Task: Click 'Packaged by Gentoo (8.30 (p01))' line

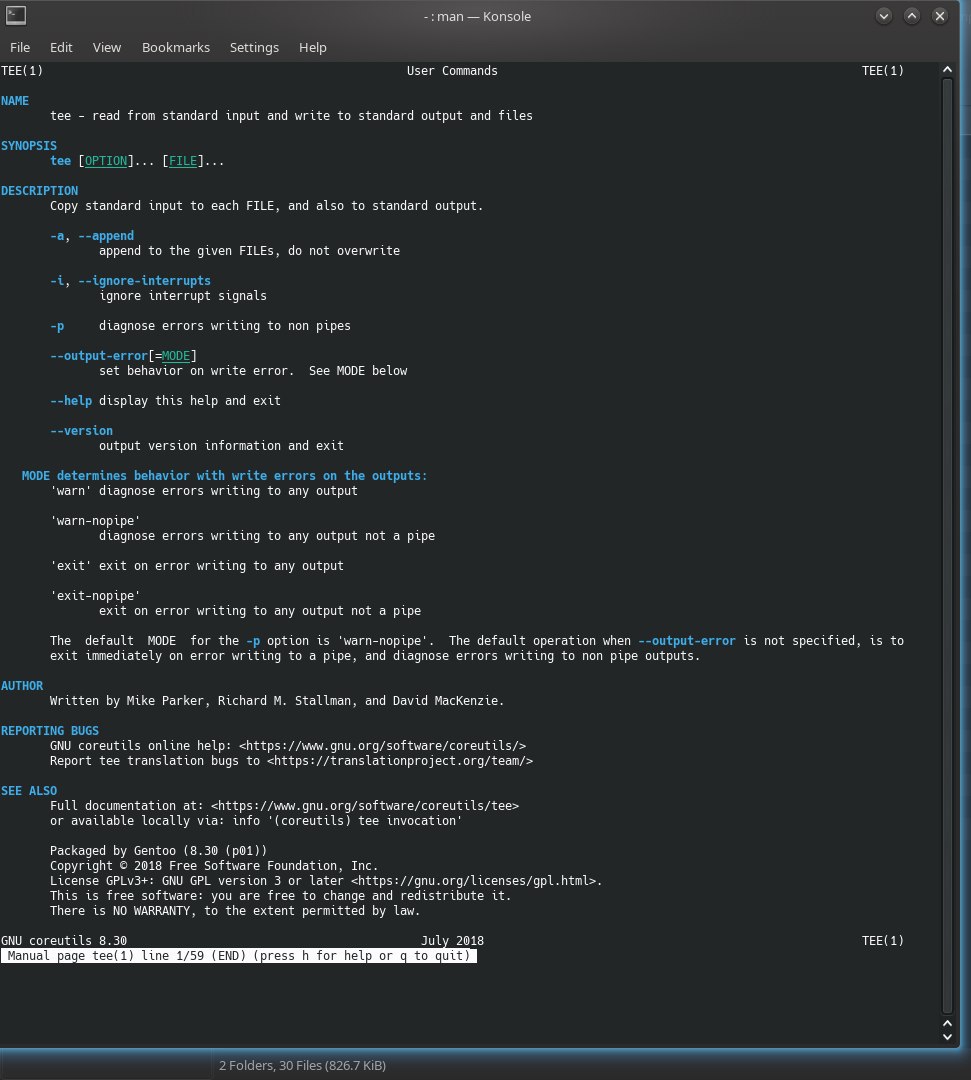Action: coord(158,851)
